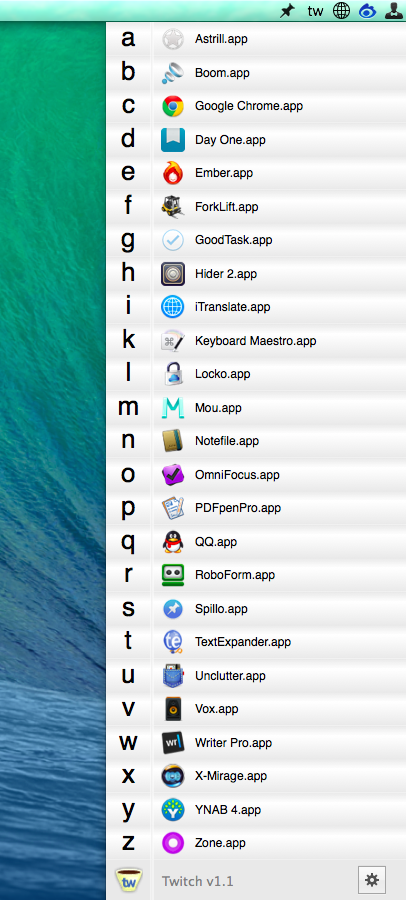Click the Unclutter.app label
406x900 pixels.
[x=230, y=676]
